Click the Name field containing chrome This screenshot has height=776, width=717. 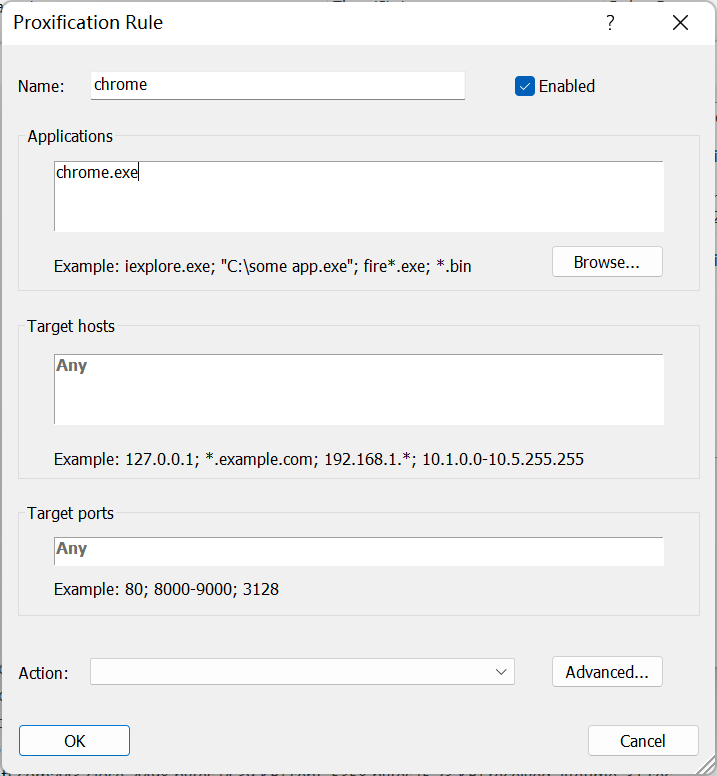278,85
